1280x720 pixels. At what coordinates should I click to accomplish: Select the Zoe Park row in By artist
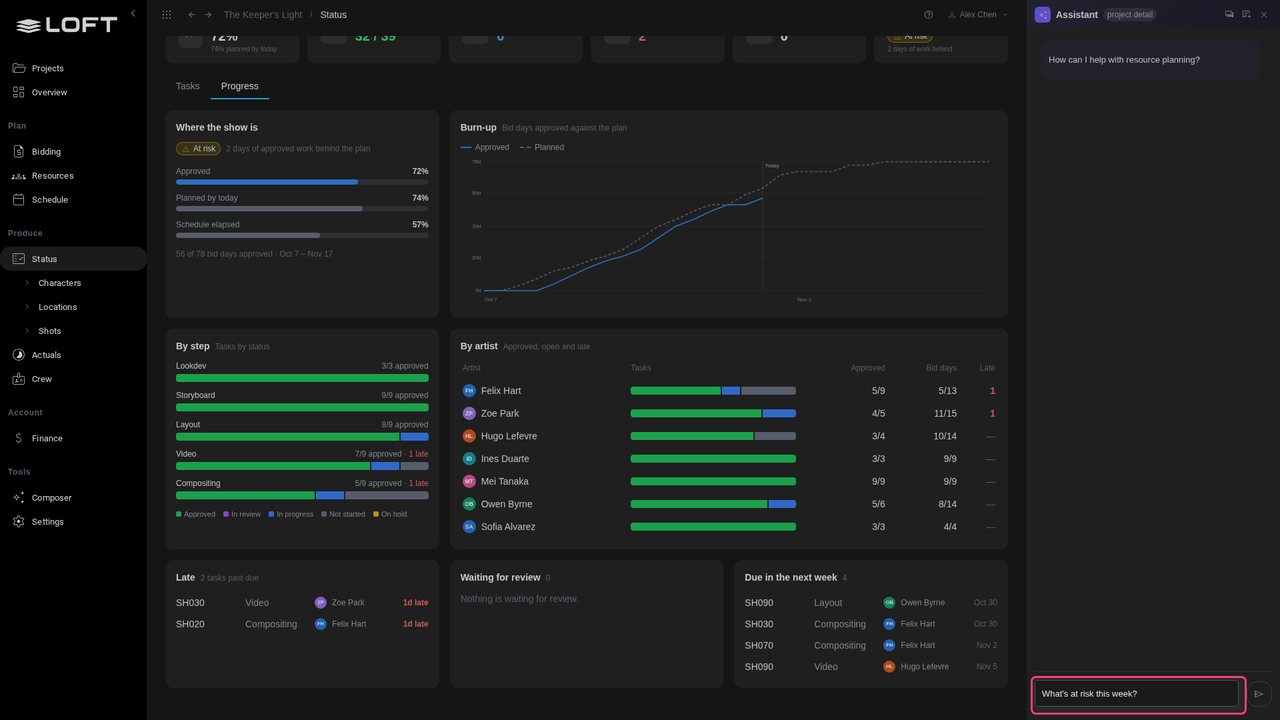tap(728, 413)
